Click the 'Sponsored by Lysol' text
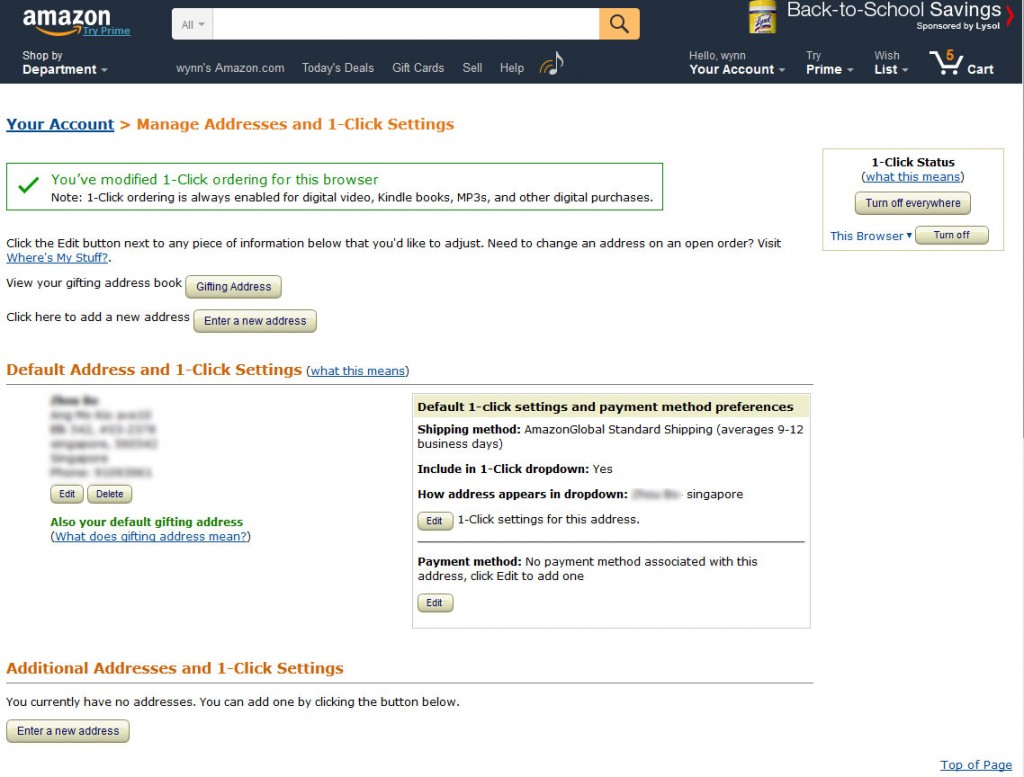This screenshot has height=777, width=1024. [958, 26]
